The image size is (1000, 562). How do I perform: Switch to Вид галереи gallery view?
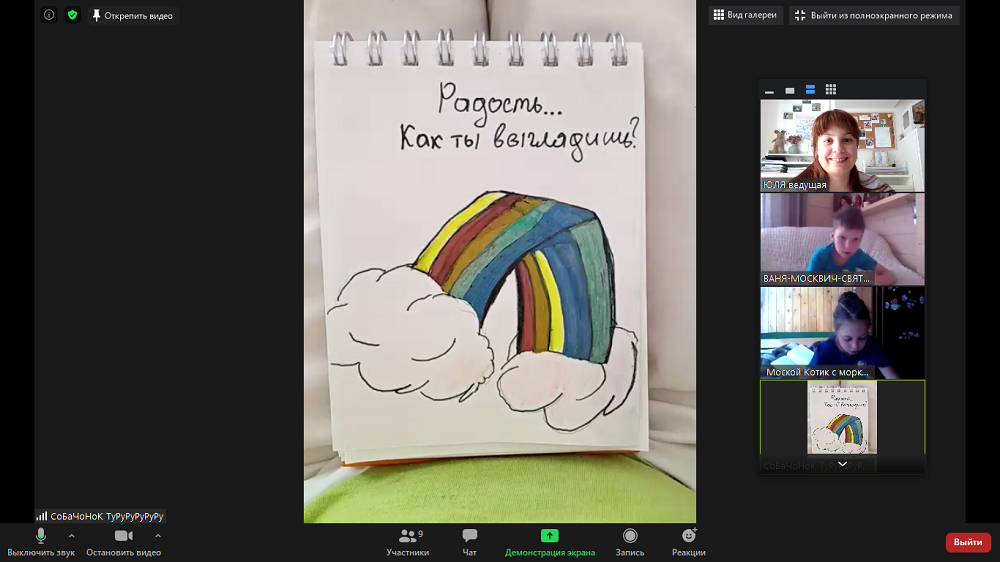coord(745,15)
